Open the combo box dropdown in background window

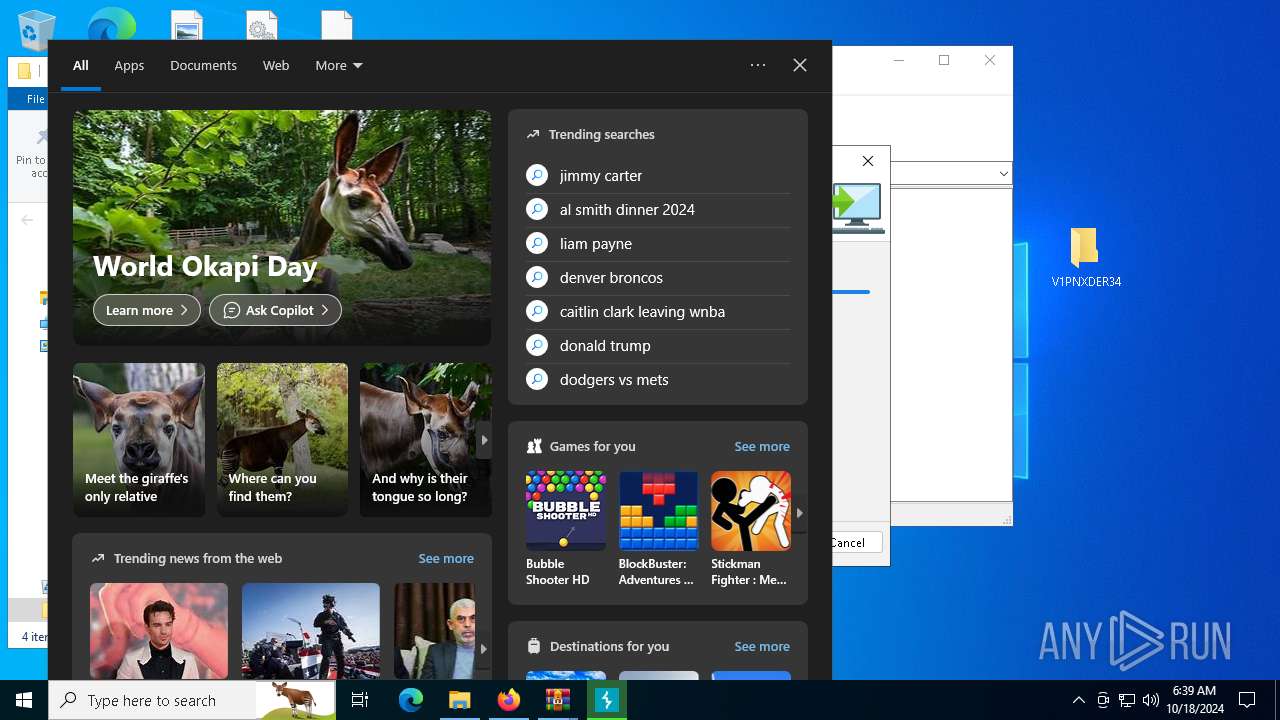pyautogui.click(x=1003, y=174)
